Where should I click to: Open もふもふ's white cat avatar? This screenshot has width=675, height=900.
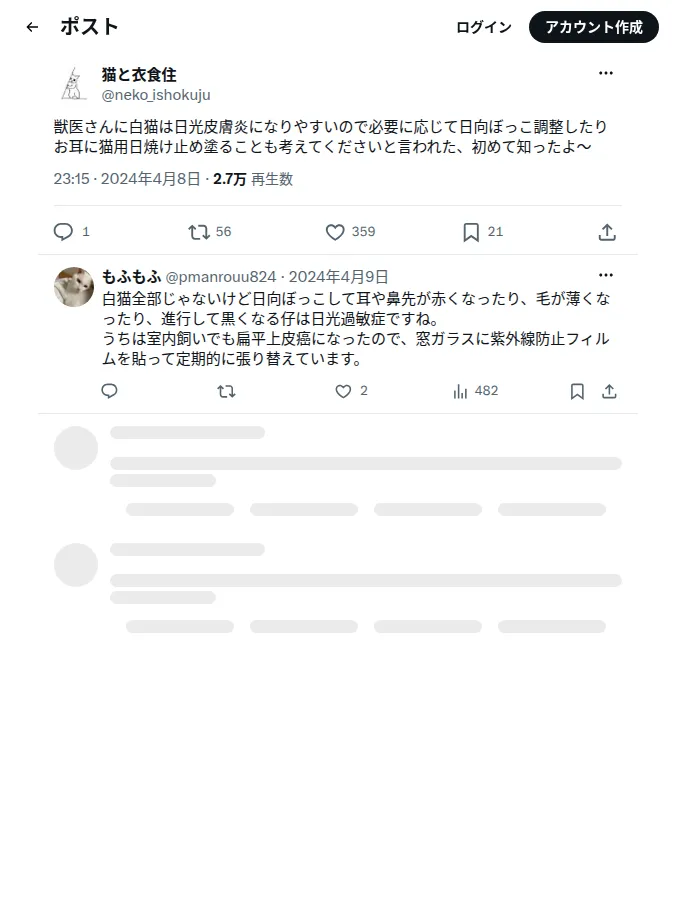(74, 286)
